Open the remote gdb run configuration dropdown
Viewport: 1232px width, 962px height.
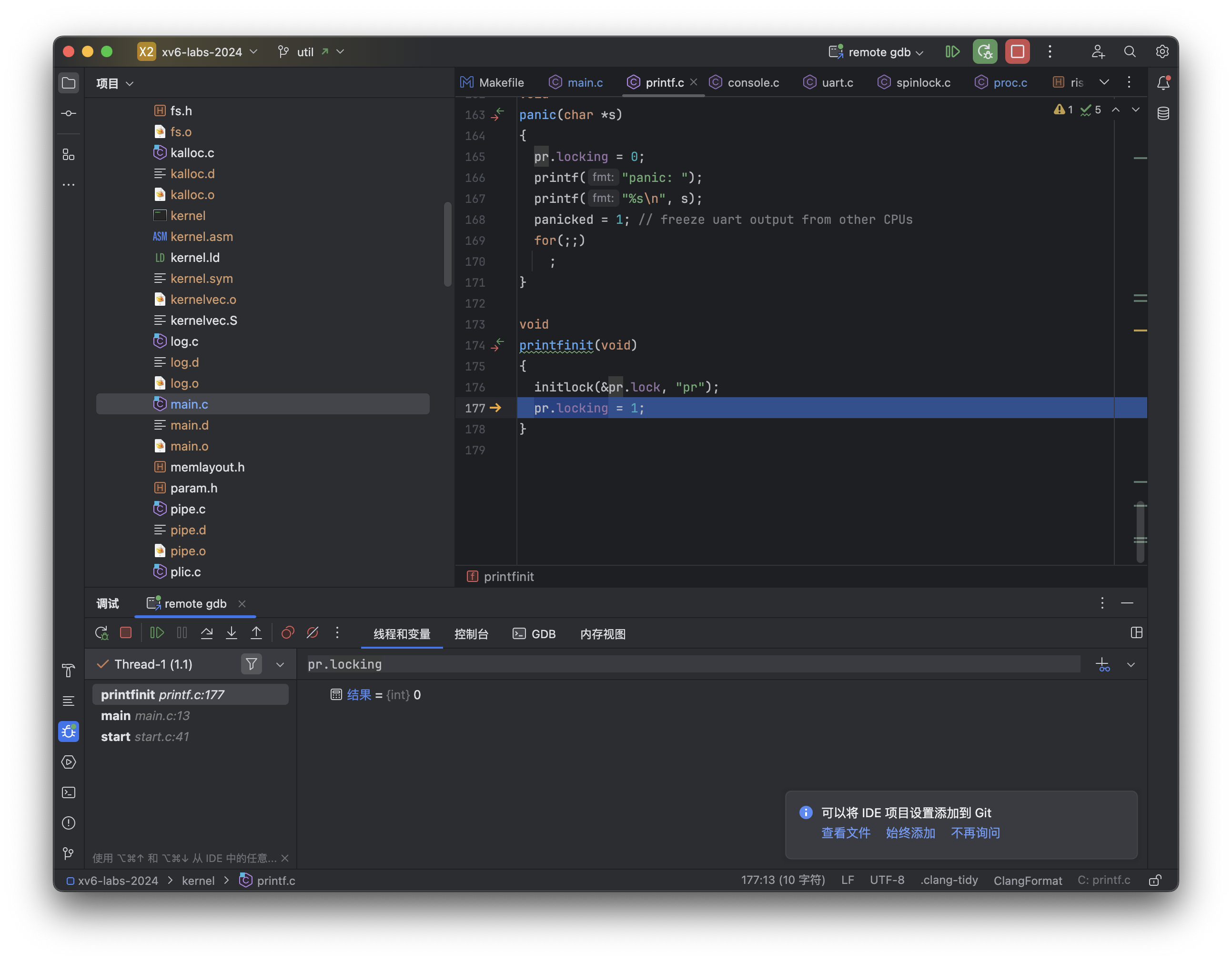(876, 52)
